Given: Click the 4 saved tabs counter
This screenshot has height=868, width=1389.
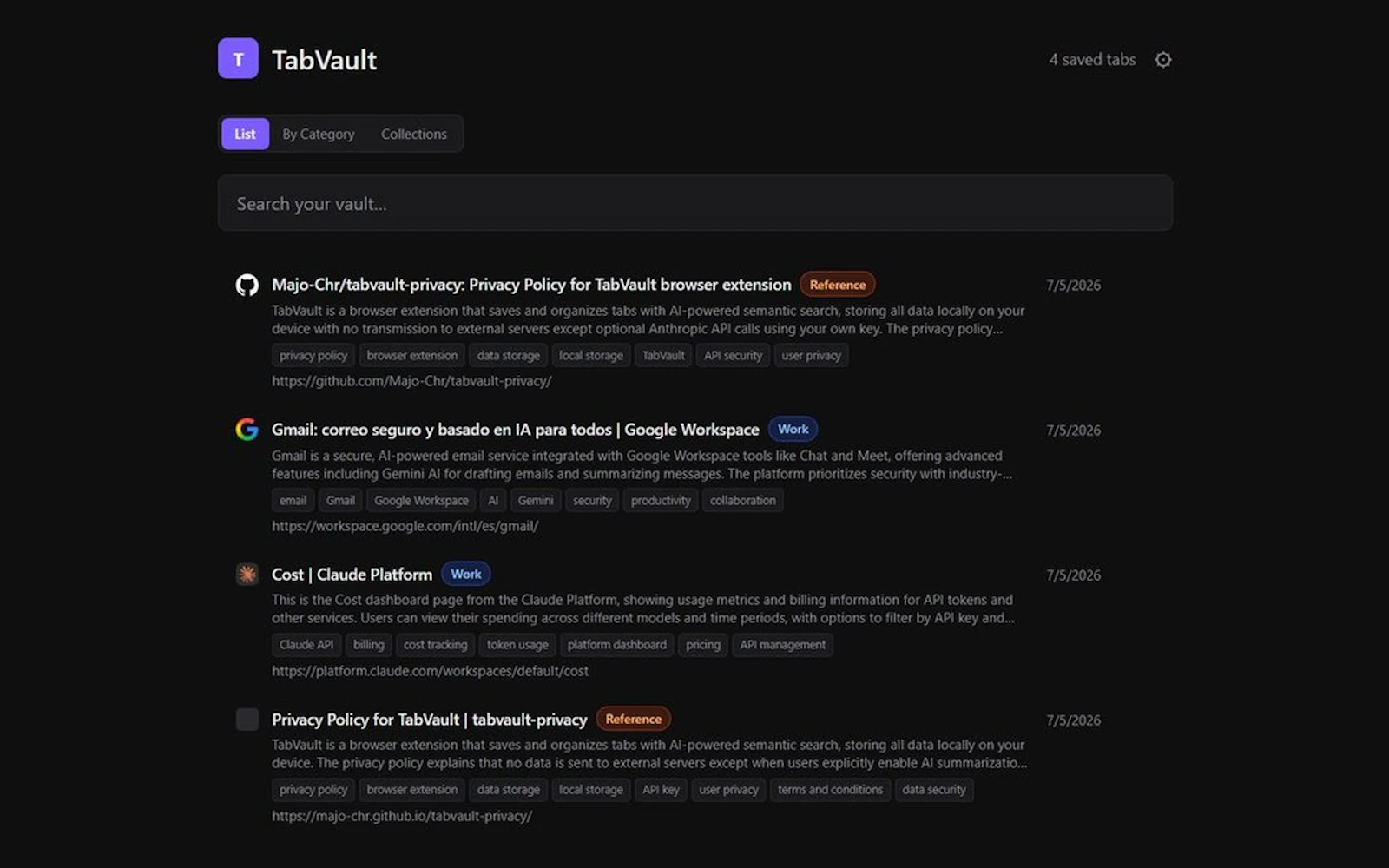Looking at the screenshot, I should pos(1092,60).
